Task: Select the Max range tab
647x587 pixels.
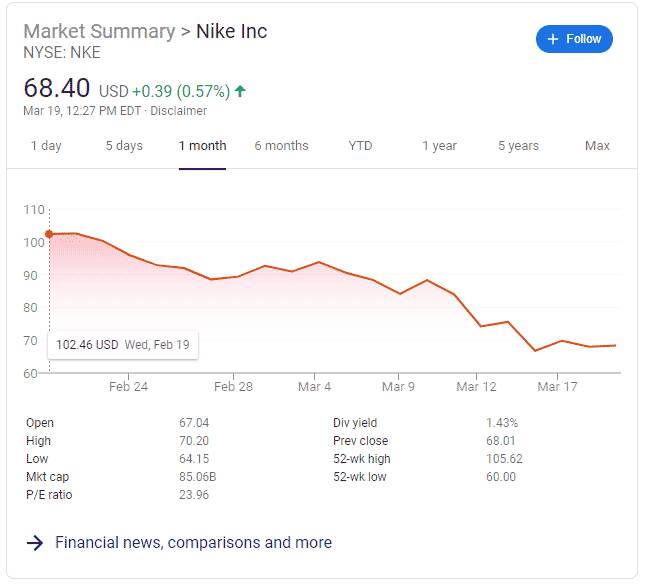Action: click(x=597, y=146)
